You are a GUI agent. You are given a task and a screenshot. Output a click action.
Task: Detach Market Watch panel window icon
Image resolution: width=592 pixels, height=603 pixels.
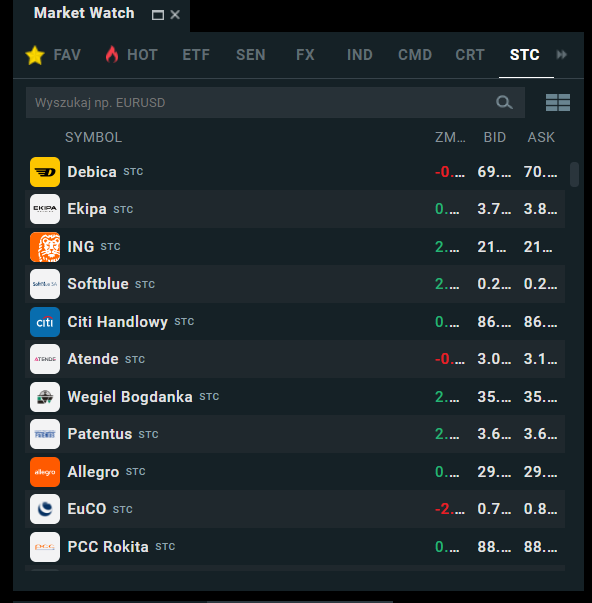pos(158,15)
